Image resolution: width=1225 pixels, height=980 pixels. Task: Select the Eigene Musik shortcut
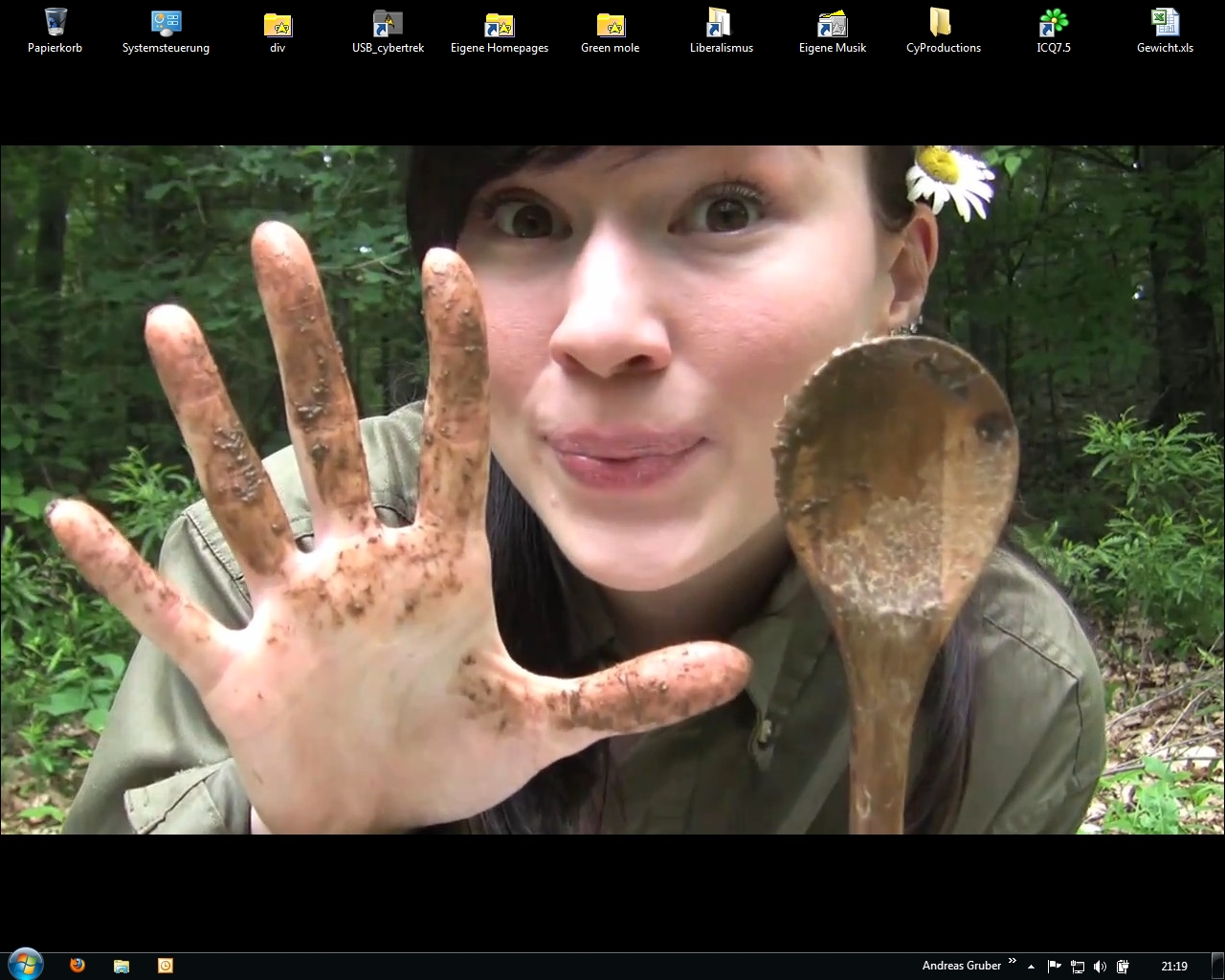point(833,24)
